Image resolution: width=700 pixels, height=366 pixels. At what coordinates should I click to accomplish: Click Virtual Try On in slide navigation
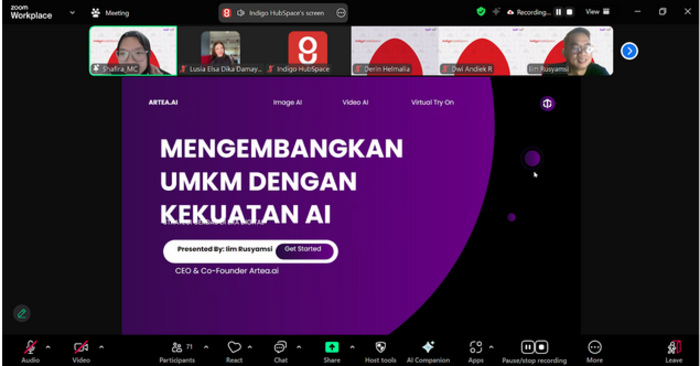coord(432,102)
